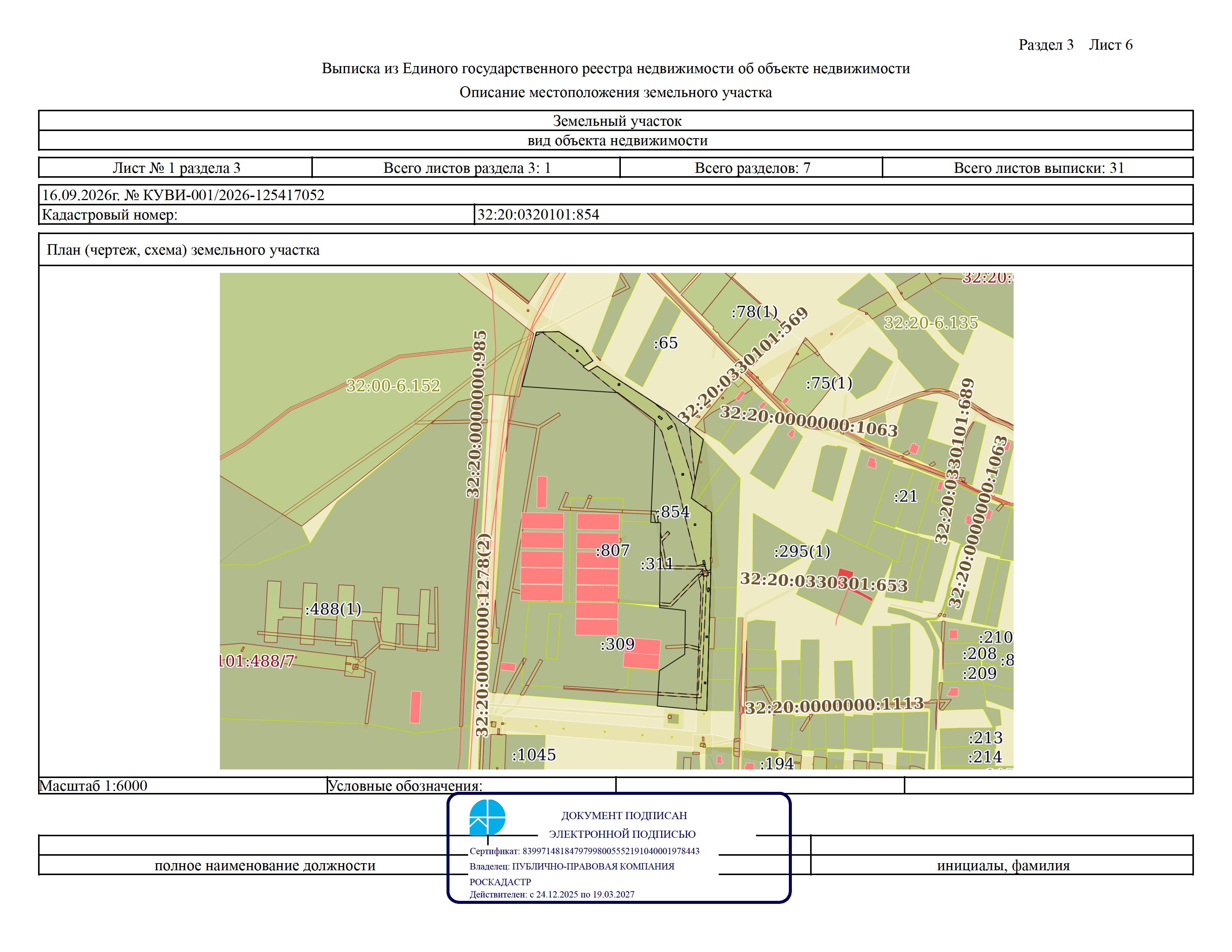Click parcel label :21 on the map
The image size is (1232, 952).
[906, 496]
